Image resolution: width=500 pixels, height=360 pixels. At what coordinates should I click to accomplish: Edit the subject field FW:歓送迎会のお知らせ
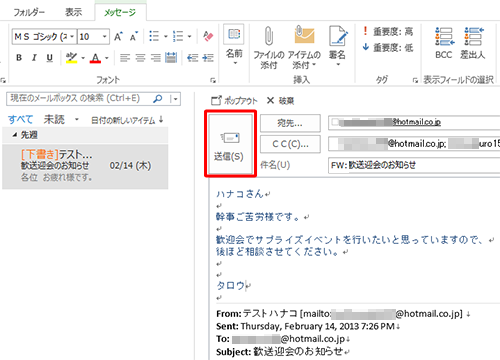point(414,165)
